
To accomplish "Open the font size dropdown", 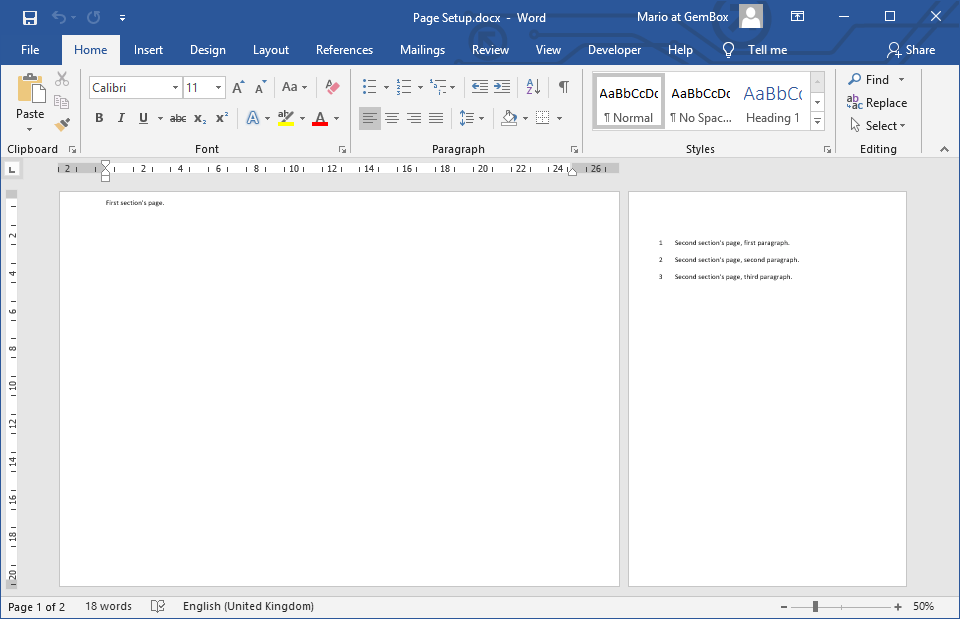I will click(x=218, y=88).
